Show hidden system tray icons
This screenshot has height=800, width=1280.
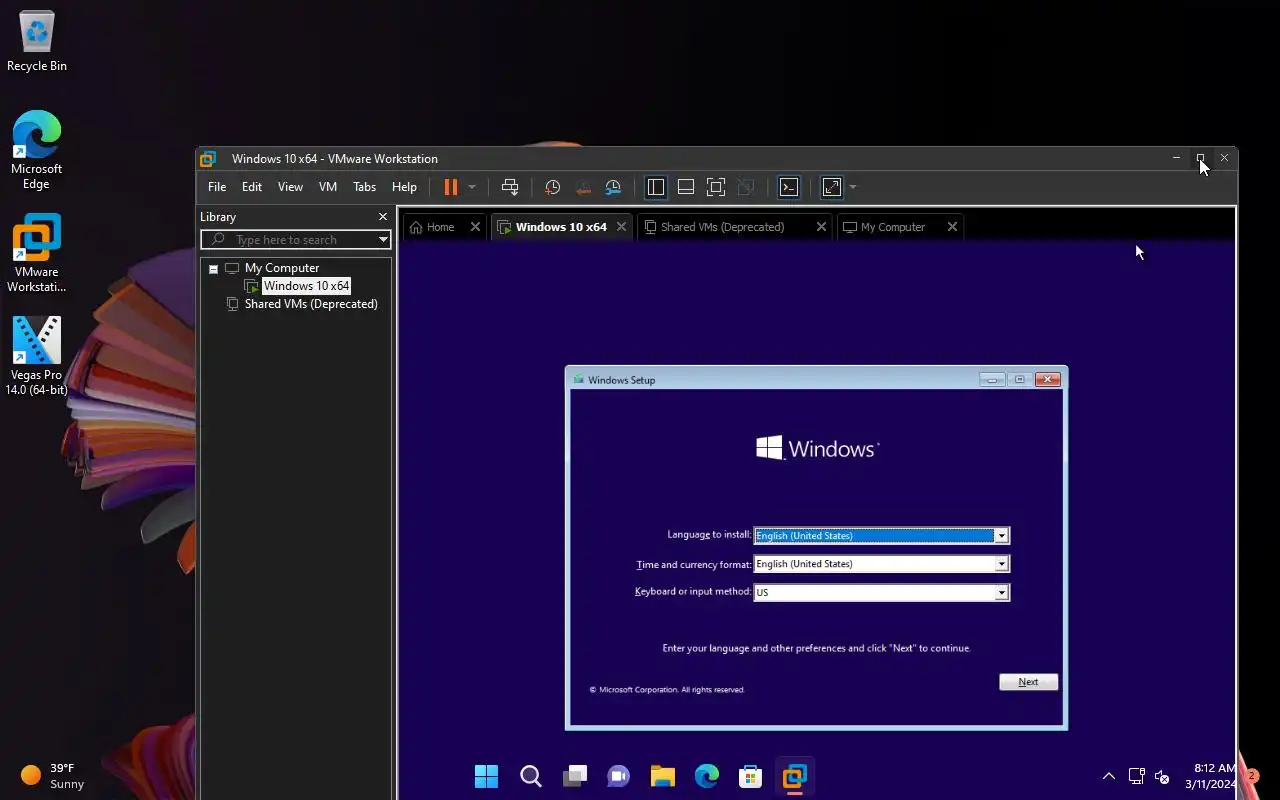(1108, 776)
